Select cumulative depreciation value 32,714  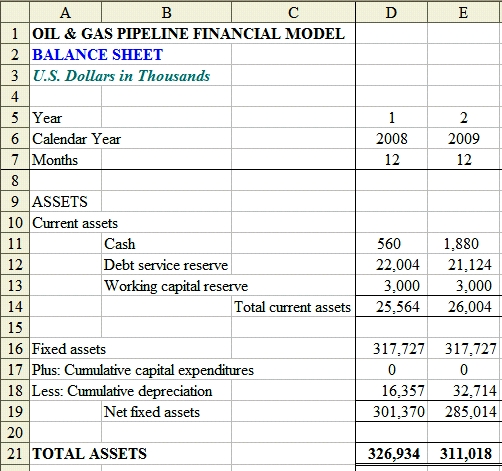coord(463,391)
